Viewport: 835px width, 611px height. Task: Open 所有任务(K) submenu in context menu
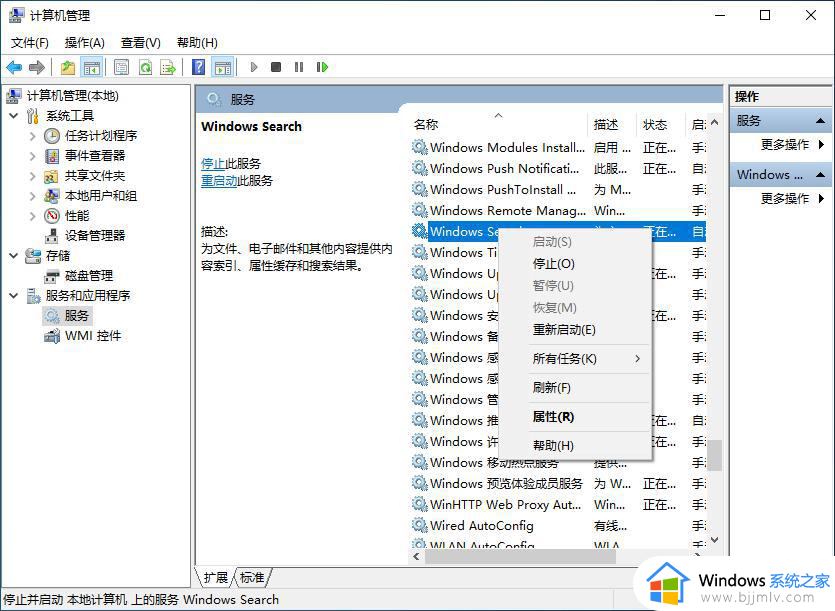pos(575,359)
